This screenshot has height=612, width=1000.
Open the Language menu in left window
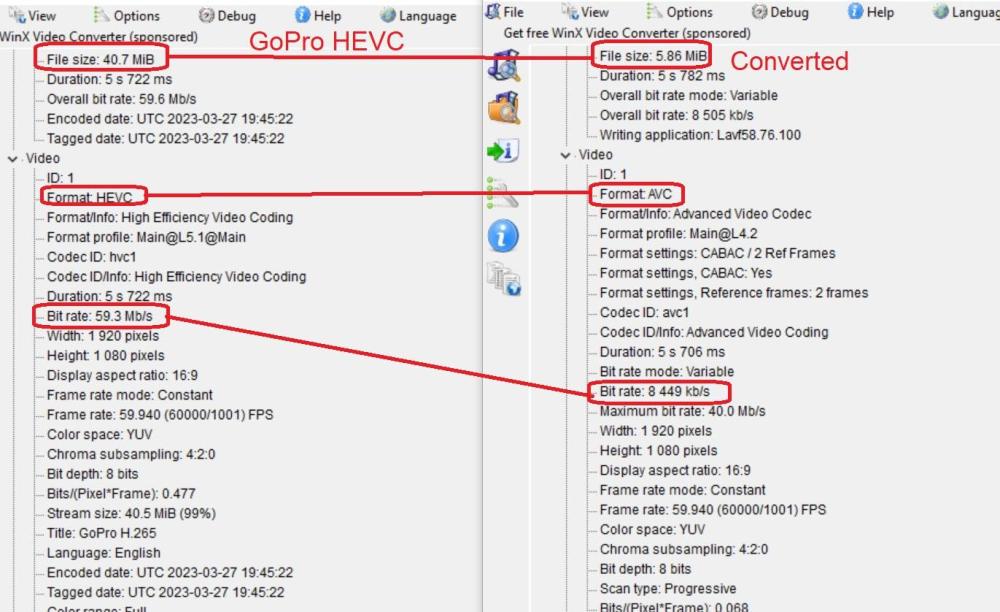[x=418, y=15]
